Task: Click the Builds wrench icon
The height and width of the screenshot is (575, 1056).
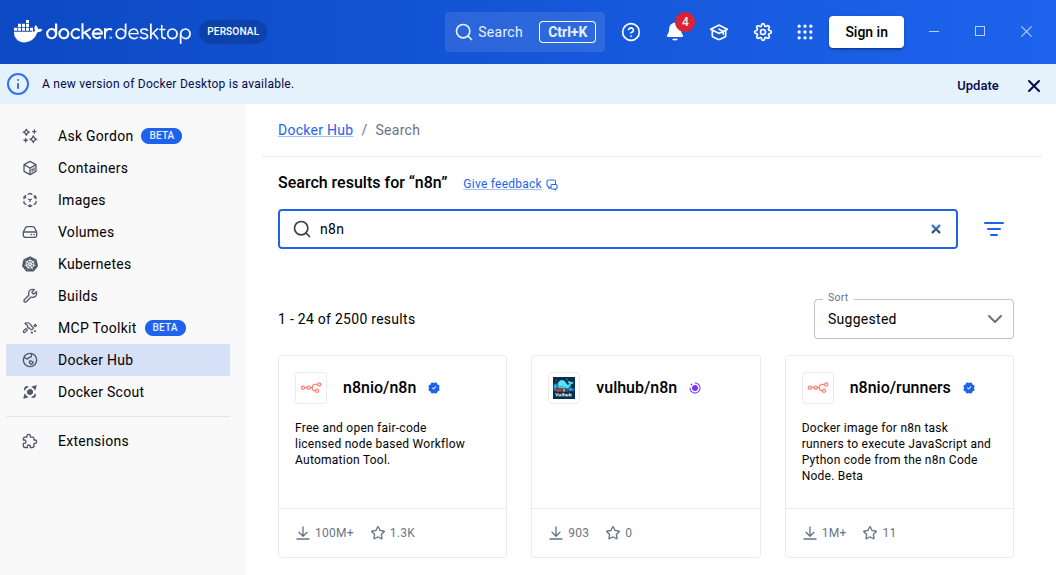Action: (x=30, y=296)
